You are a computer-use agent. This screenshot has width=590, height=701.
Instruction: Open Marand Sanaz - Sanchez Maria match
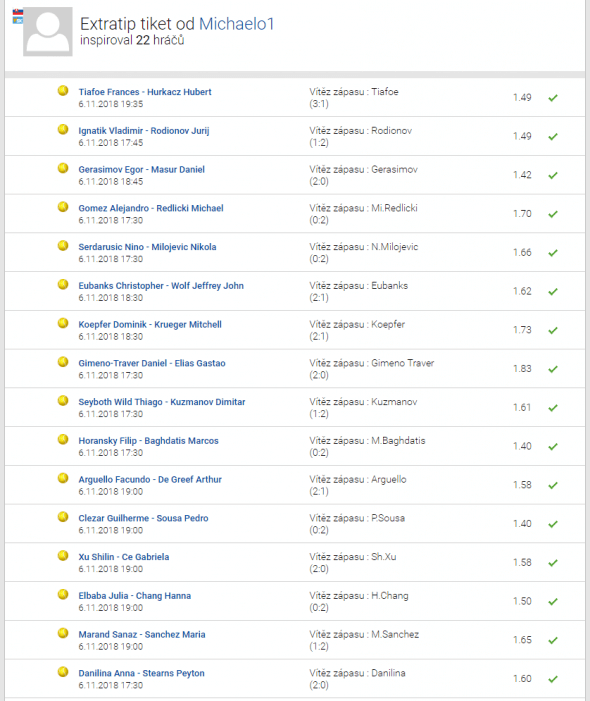click(x=142, y=634)
